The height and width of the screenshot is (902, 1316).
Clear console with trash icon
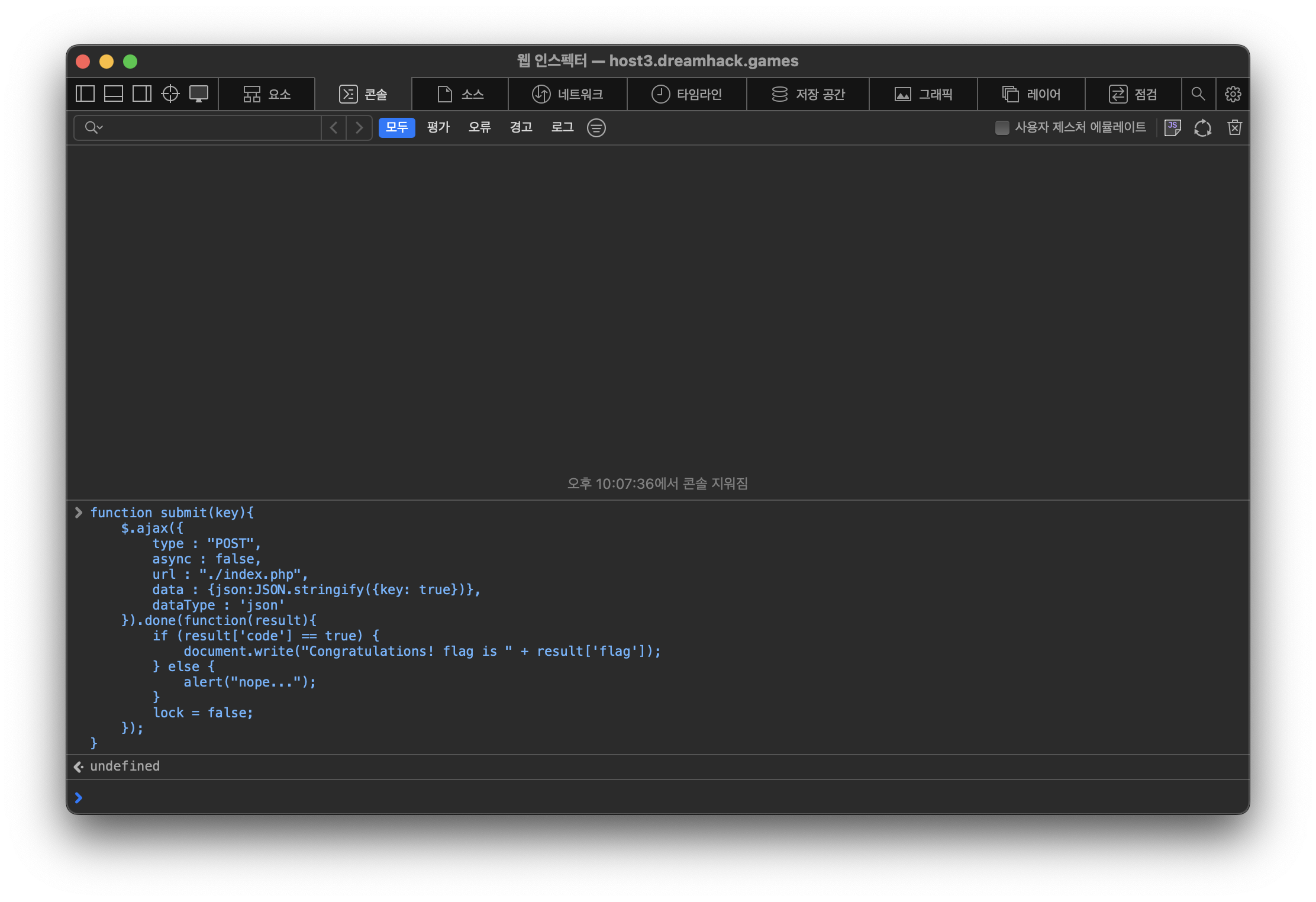[1235, 127]
